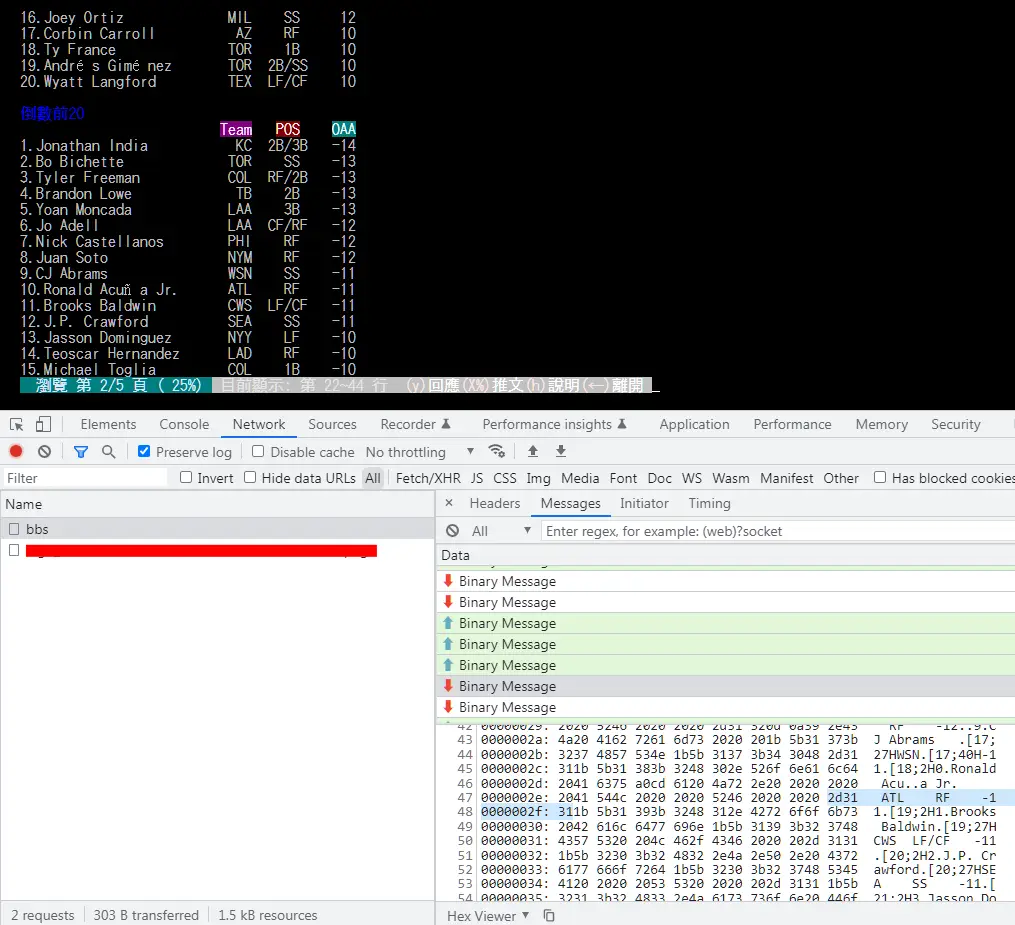Check the Hide data URLs option
1015x925 pixels.
click(x=250, y=478)
